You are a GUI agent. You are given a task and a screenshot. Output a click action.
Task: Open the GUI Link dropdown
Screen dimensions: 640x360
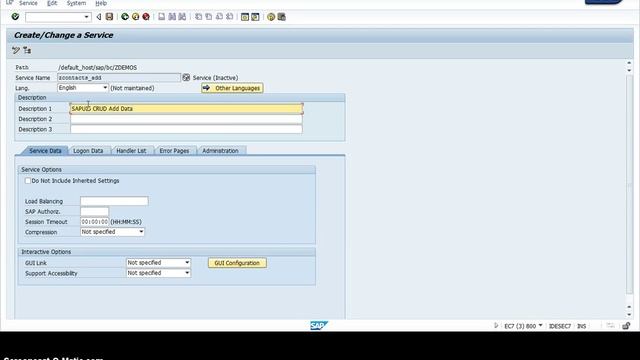point(187,263)
